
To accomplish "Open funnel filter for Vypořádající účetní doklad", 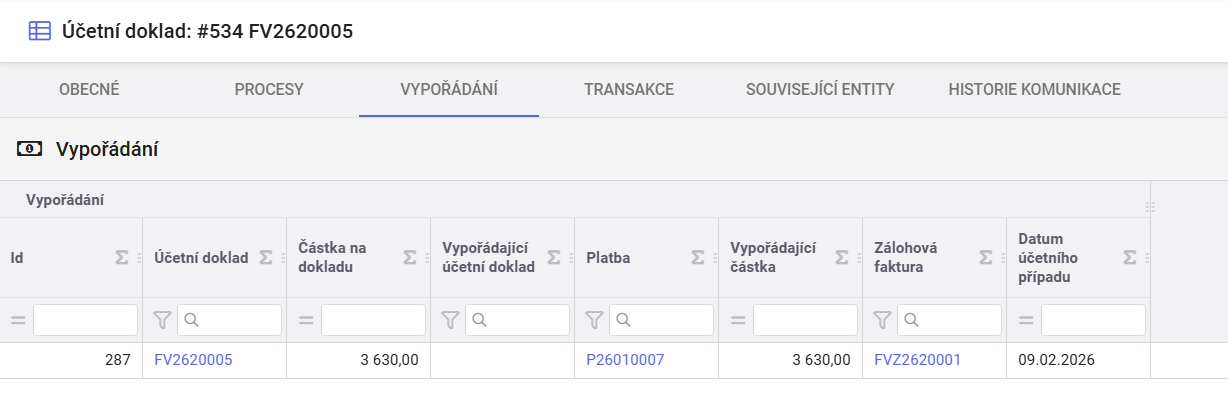I will 450,320.
